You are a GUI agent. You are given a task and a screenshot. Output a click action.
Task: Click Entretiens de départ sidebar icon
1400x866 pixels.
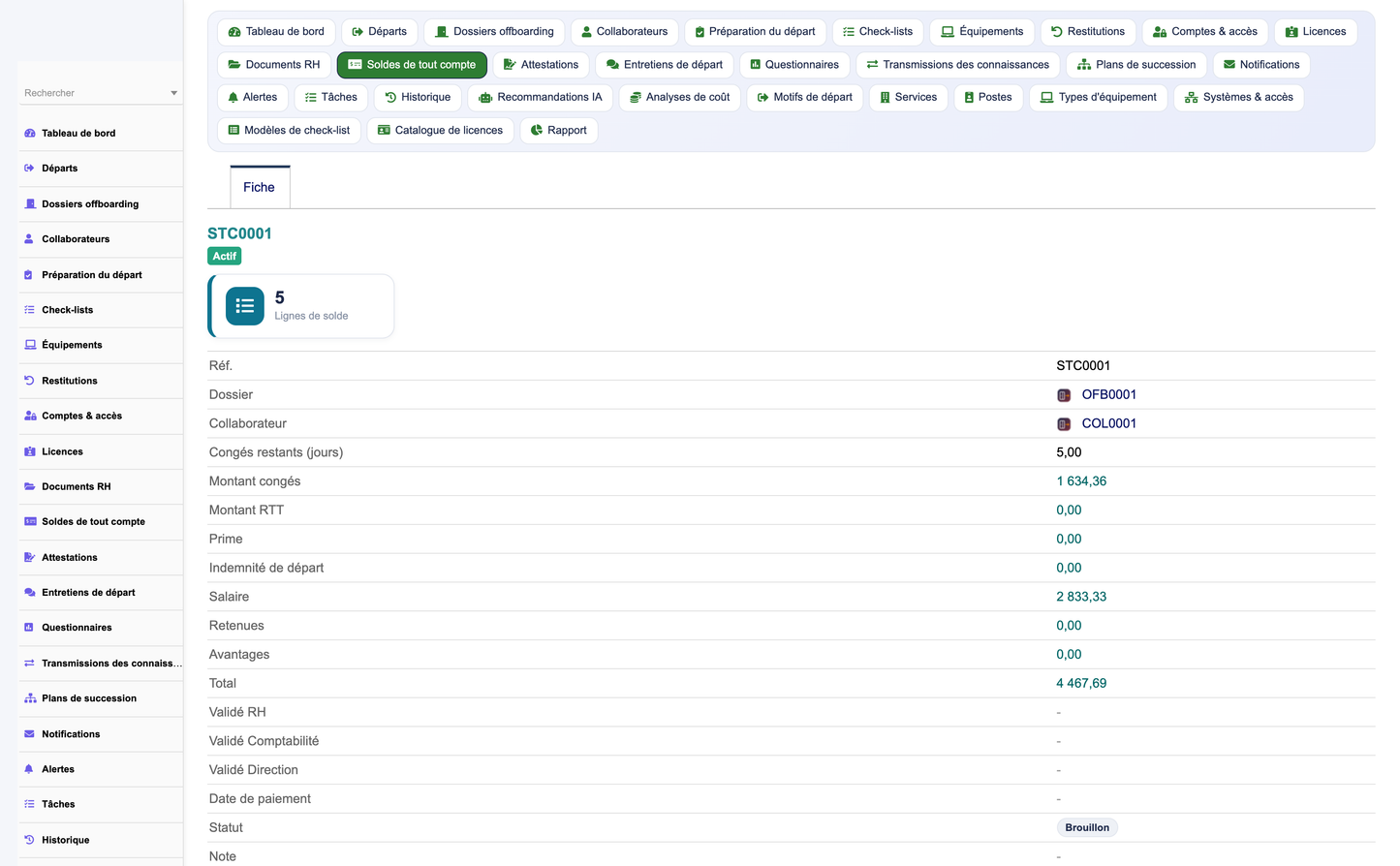[30, 592]
